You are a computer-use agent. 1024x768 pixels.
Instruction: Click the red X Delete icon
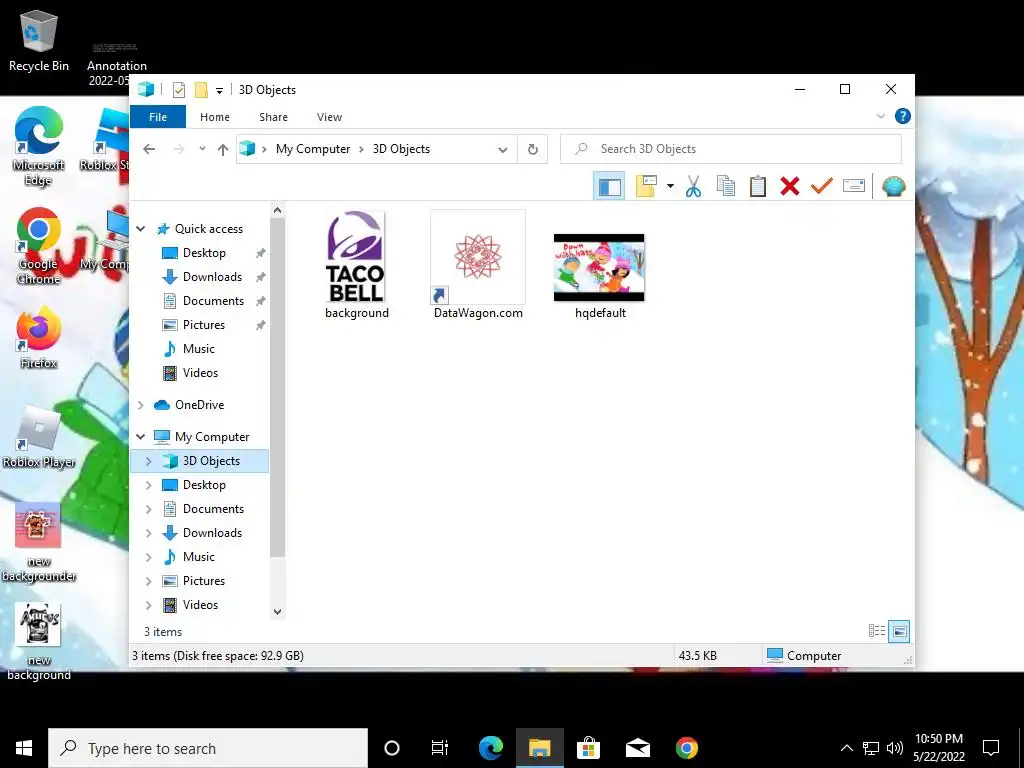(790, 186)
